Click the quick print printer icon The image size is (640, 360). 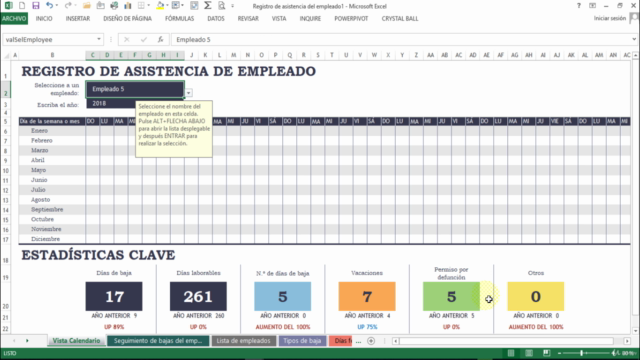[114, 6]
